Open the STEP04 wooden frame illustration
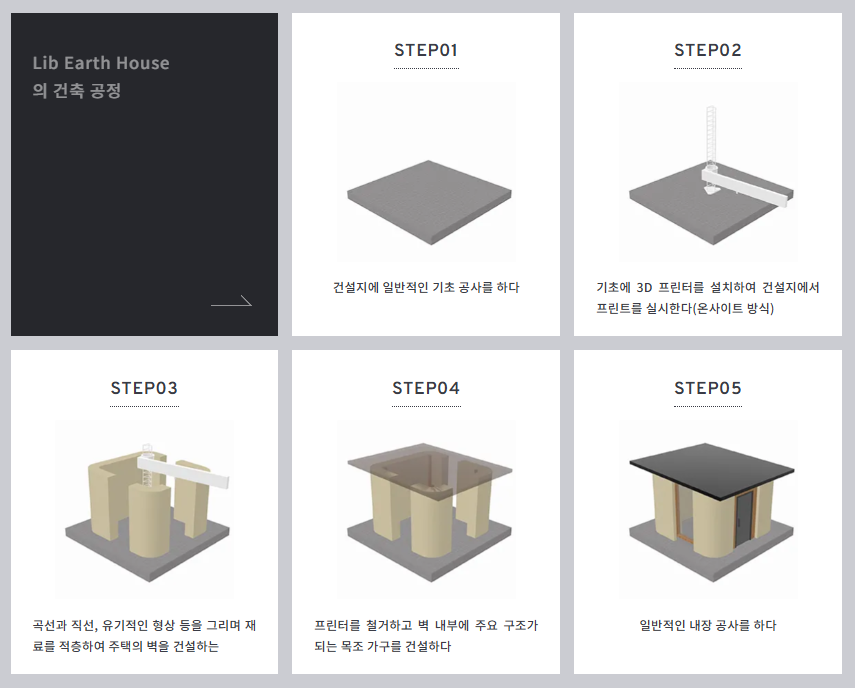Image resolution: width=855 pixels, height=688 pixels. 426,510
